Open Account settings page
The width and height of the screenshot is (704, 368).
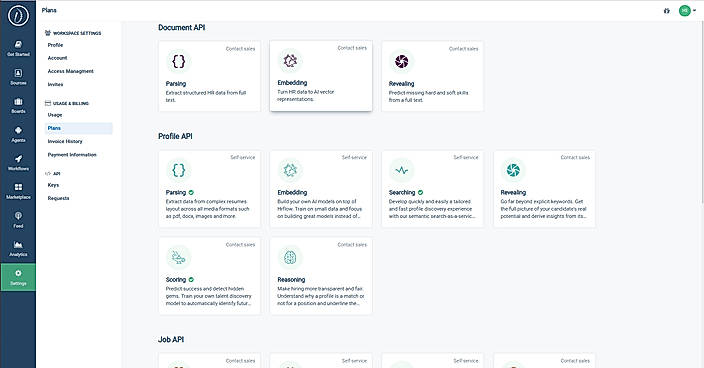[x=57, y=58]
